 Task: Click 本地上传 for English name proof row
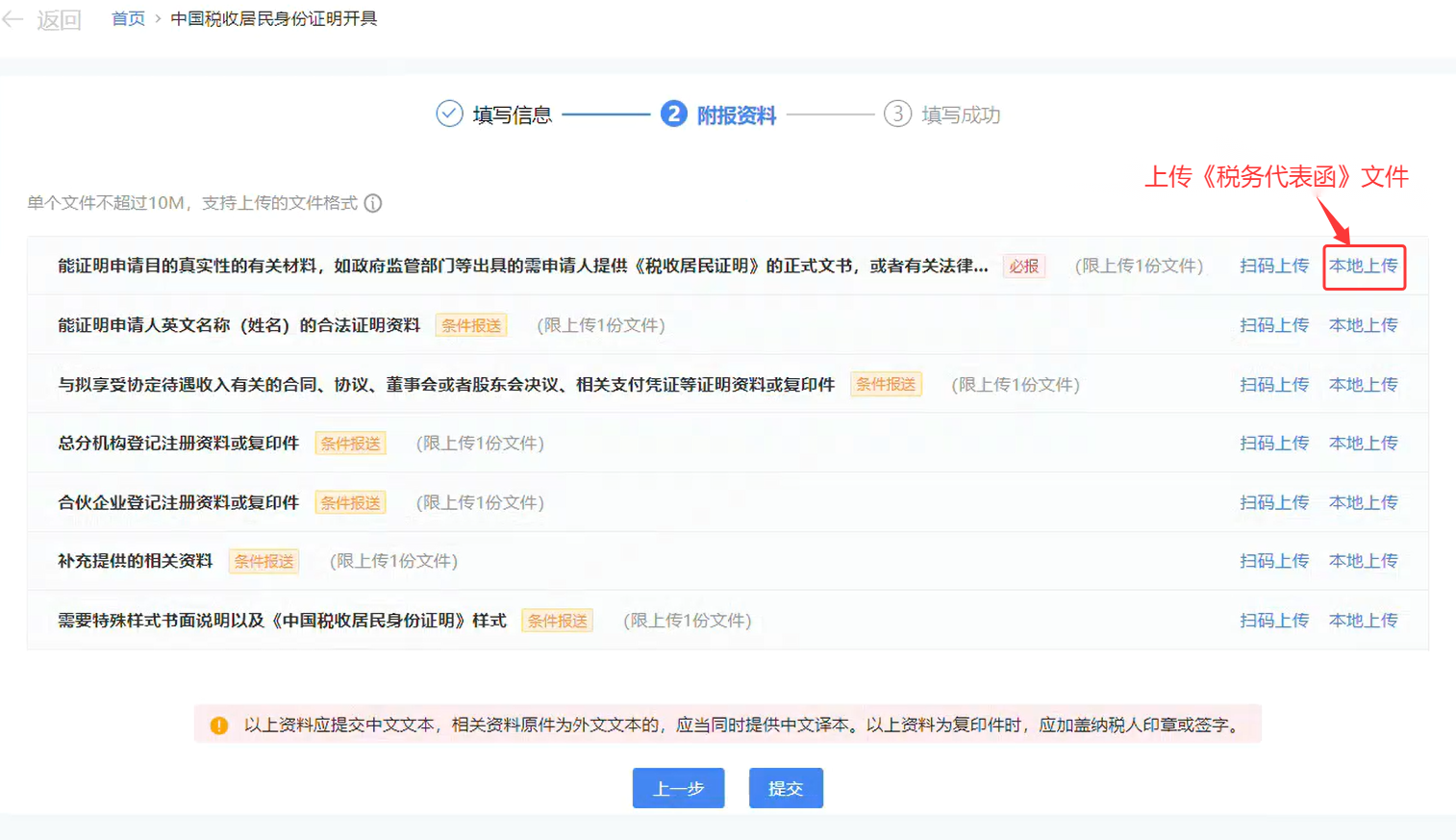1363,325
